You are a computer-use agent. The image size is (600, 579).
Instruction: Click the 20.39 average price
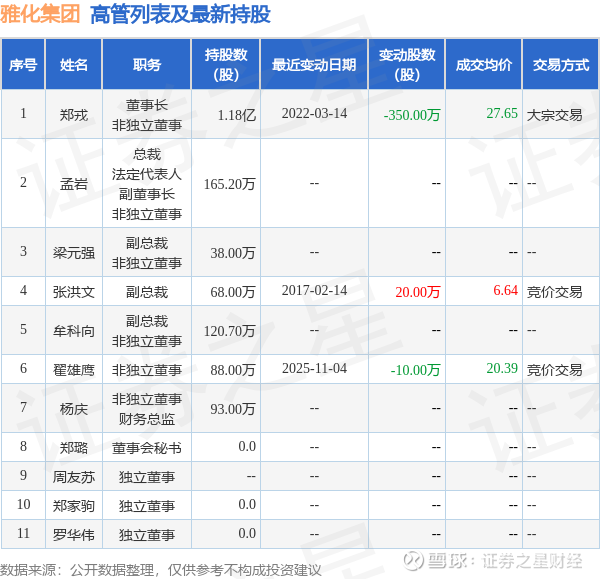[502, 369]
